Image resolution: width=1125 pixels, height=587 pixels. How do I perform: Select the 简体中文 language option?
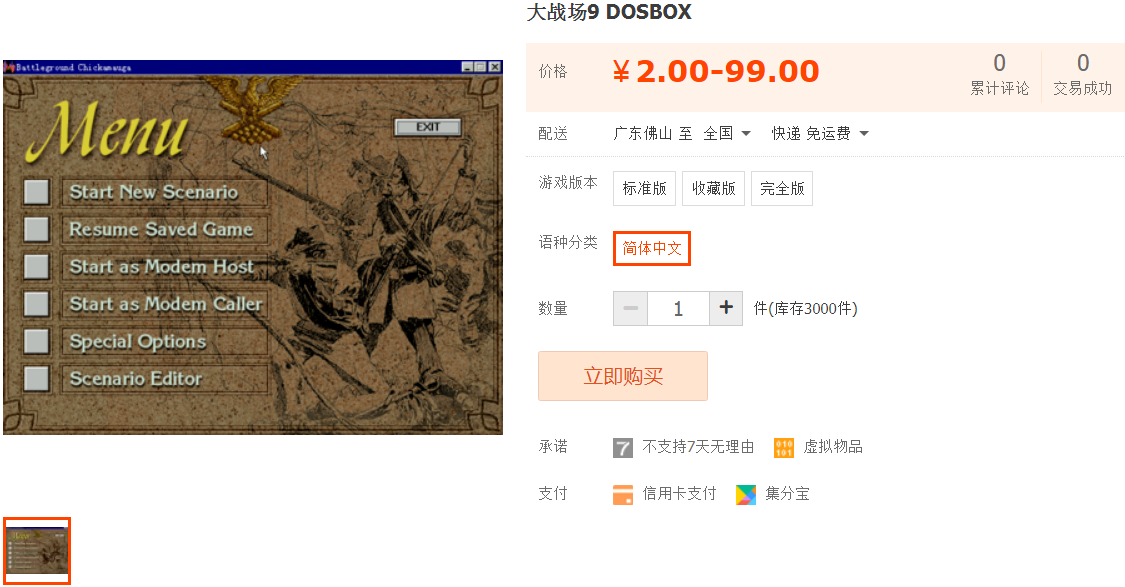651,248
